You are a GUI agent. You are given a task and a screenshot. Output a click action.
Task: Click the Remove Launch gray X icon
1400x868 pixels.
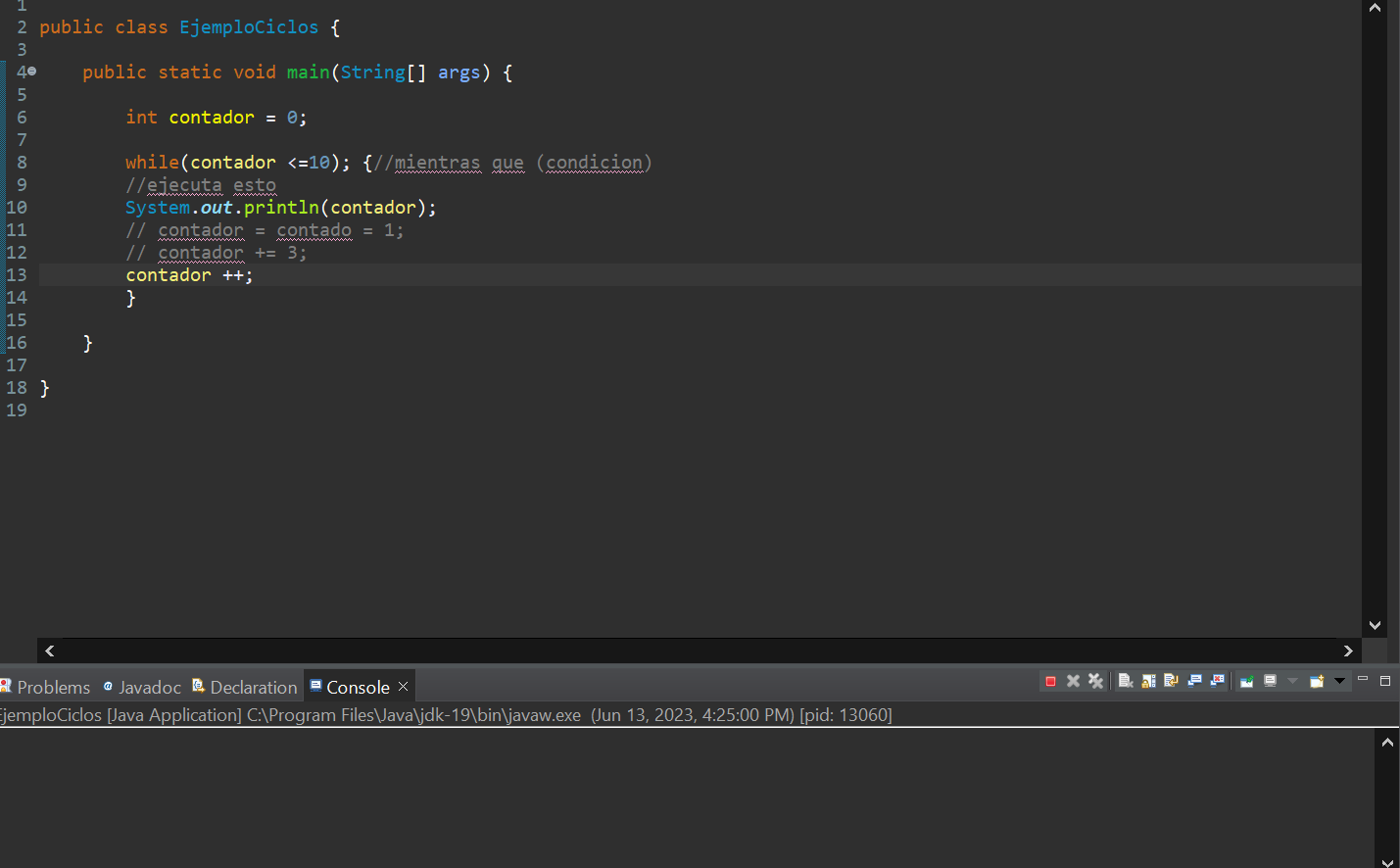tap(1073, 681)
